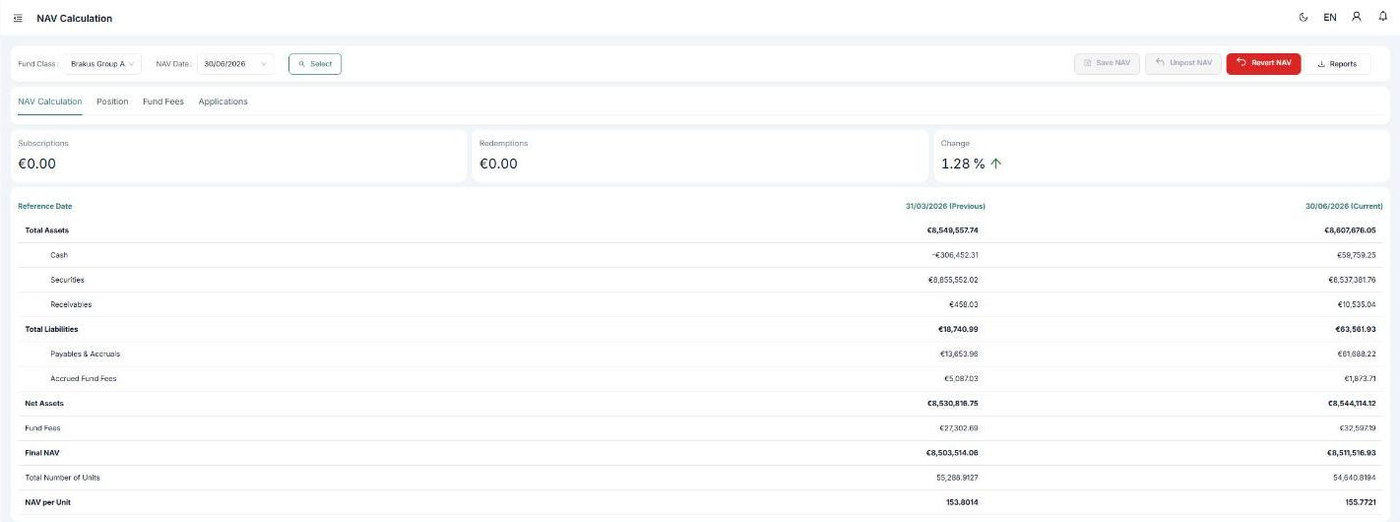The width and height of the screenshot is (1400, 522).
Task: Click current Cash value €59,759.25
Action: pyautogui.click(x=1356, y=255)
